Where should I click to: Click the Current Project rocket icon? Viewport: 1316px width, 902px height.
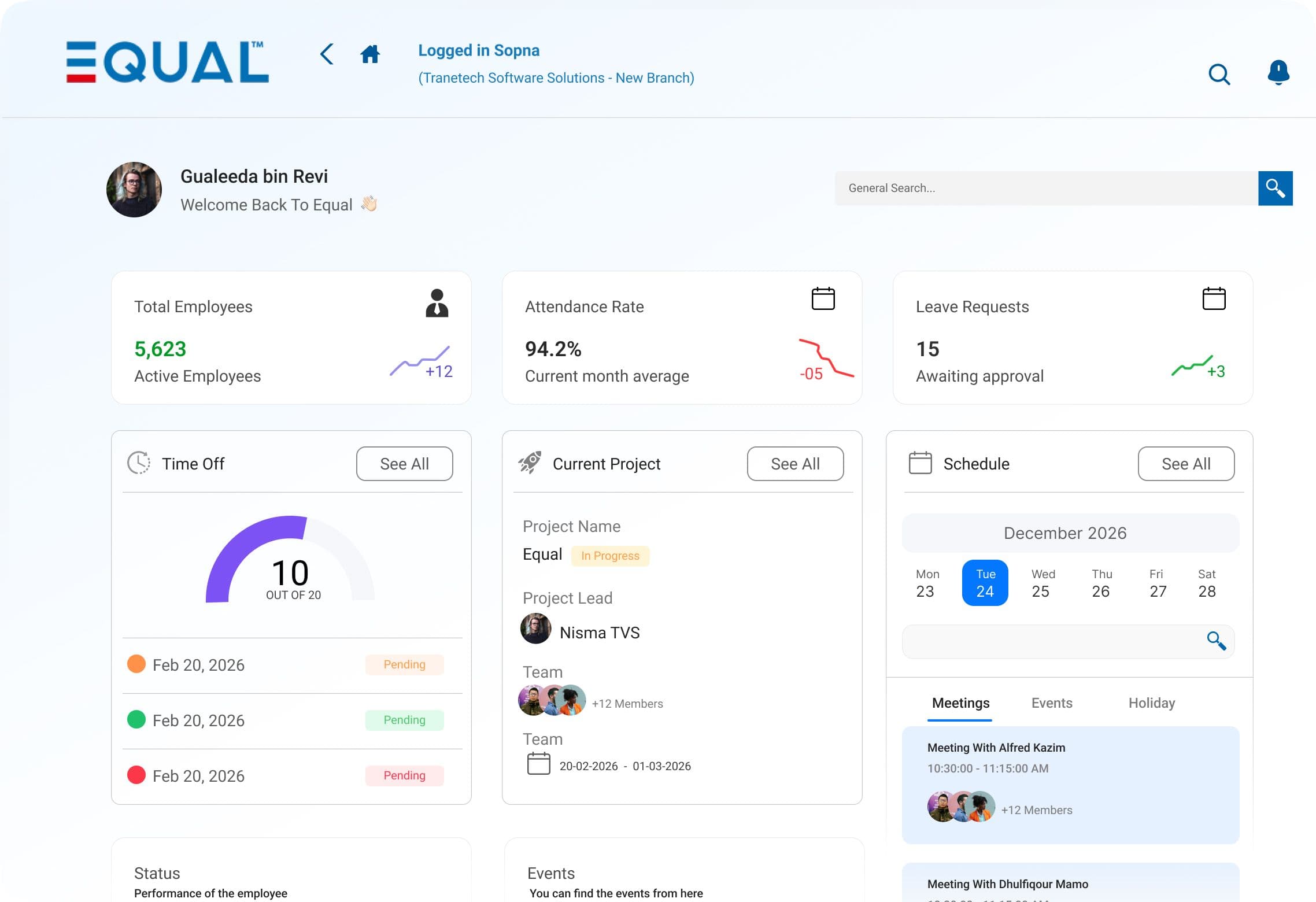tap(530, 463)
